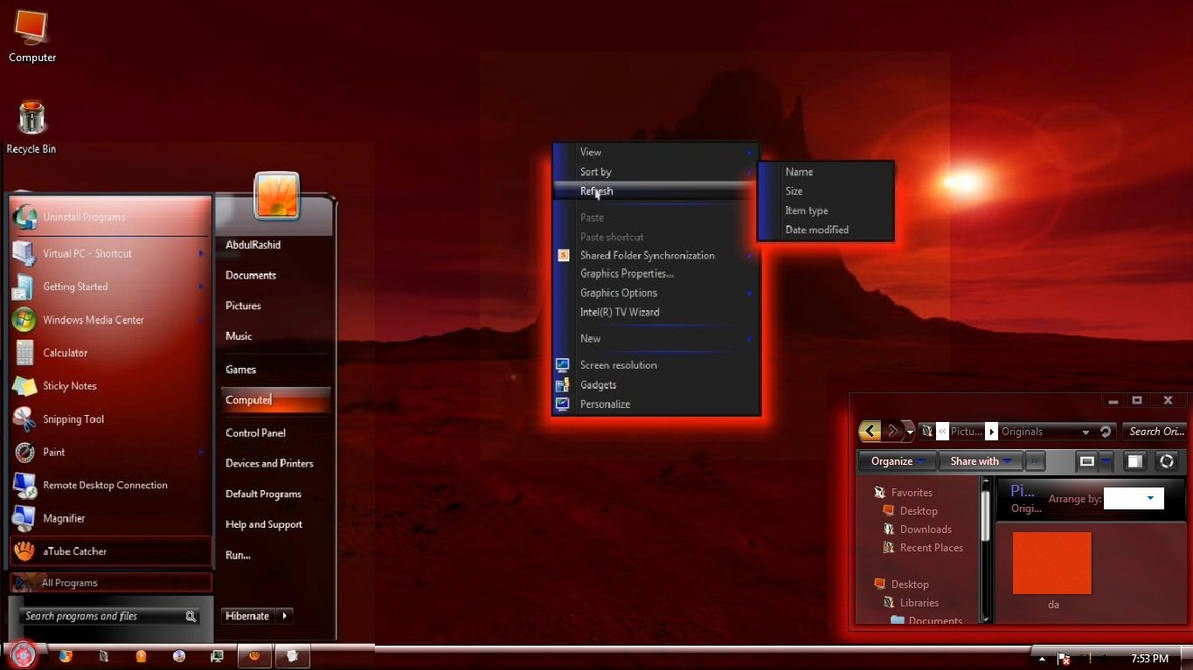The height and width of the screenshot is (670, 1193).
Task: Choose Personalize in context menu
Action: 655,404
